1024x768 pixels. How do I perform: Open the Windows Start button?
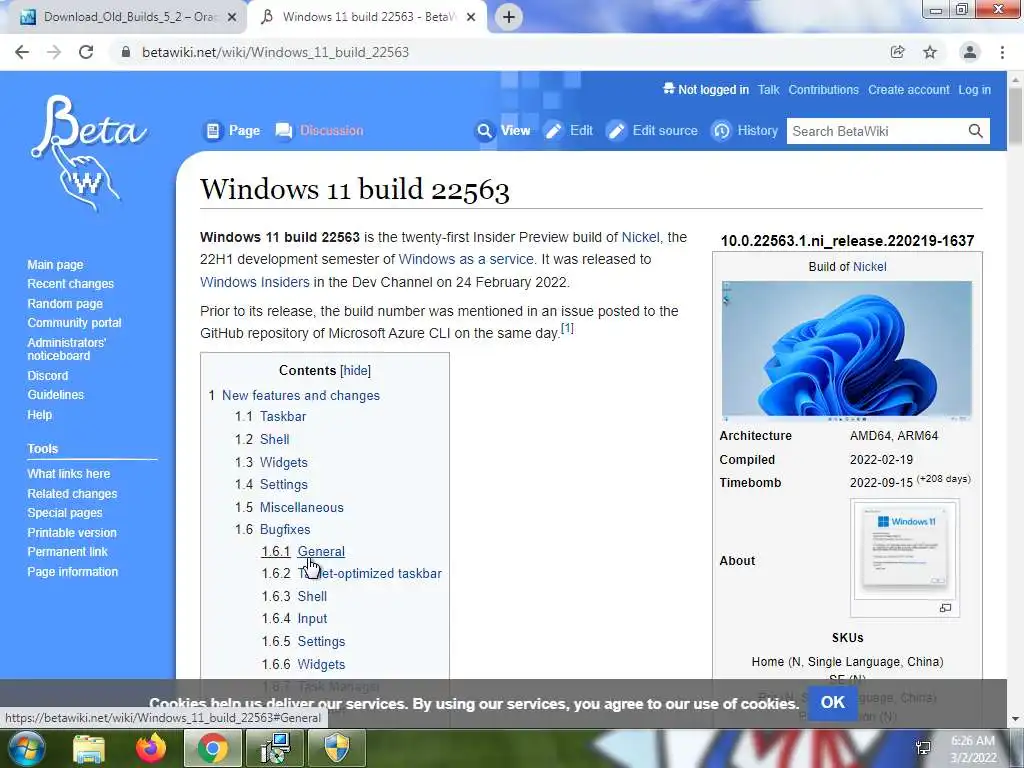(x=26, y=749)
